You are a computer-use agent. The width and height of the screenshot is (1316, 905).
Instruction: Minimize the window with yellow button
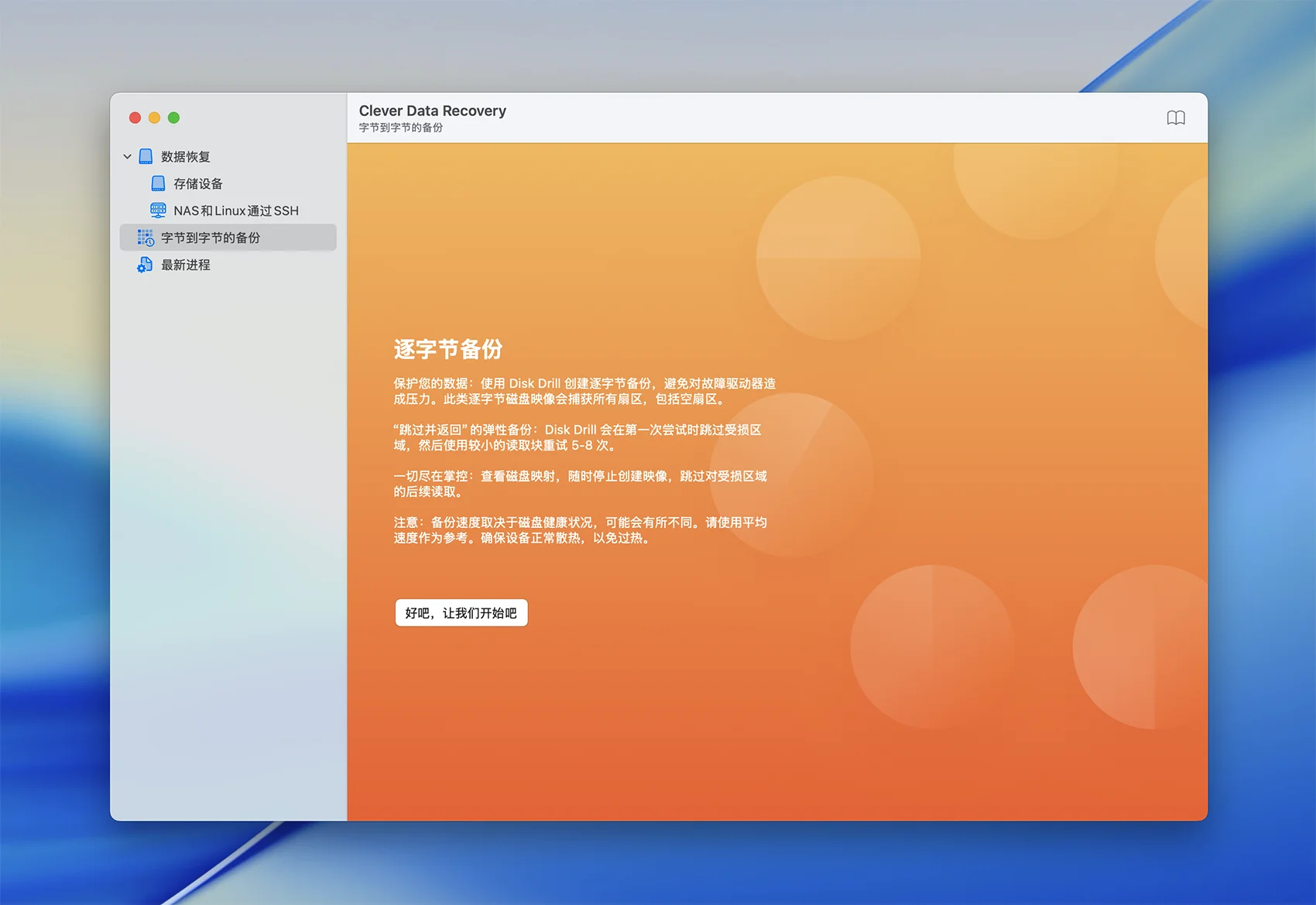point(154,118)
